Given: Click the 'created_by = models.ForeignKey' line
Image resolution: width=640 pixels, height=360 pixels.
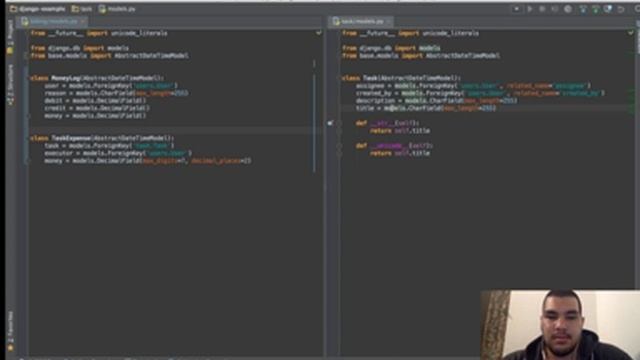Looking at the screenshot, I should point(480,93).
